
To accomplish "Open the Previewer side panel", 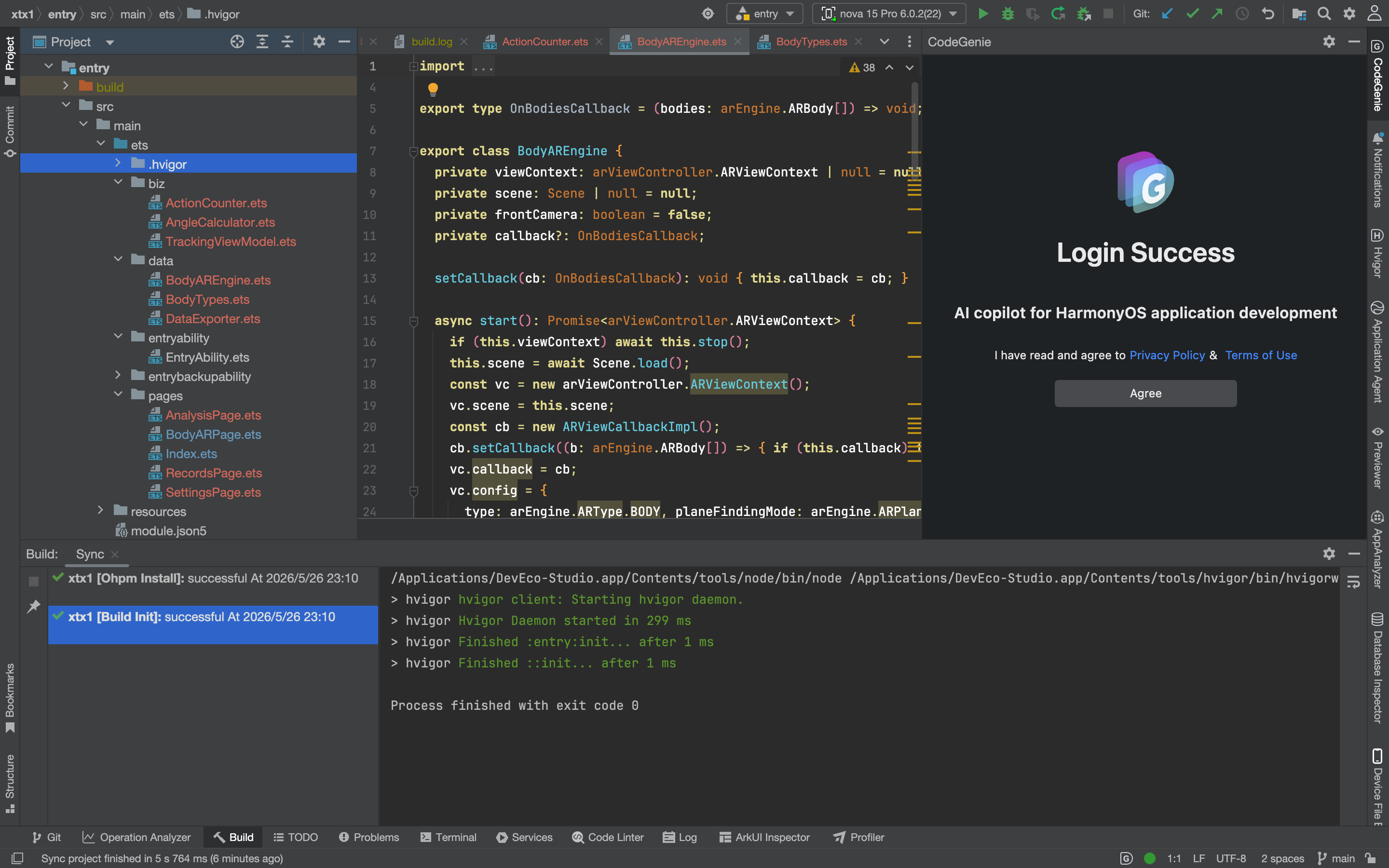I will pyautogui.click(x=1377, y=457).
